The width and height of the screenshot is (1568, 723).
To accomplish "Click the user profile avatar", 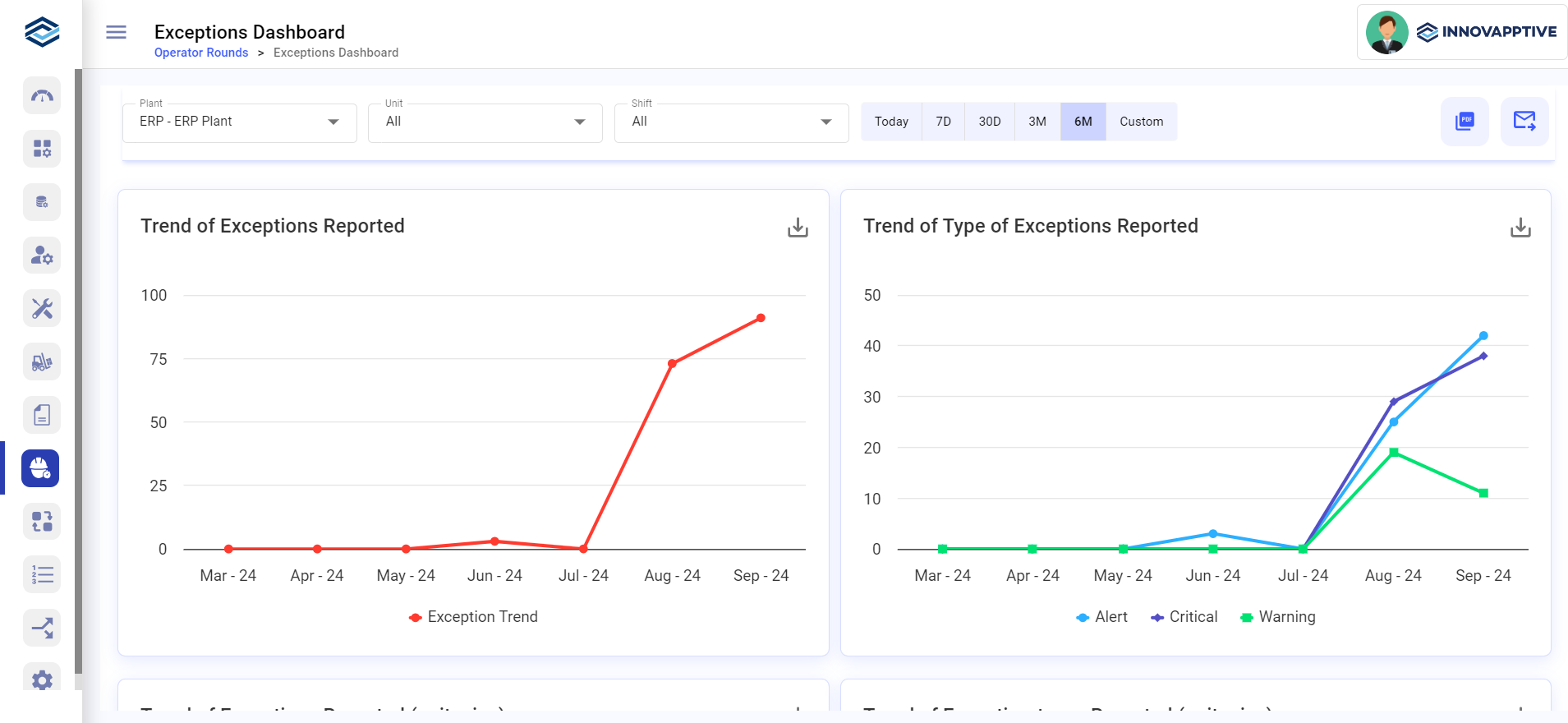I will coord(1386,32).
